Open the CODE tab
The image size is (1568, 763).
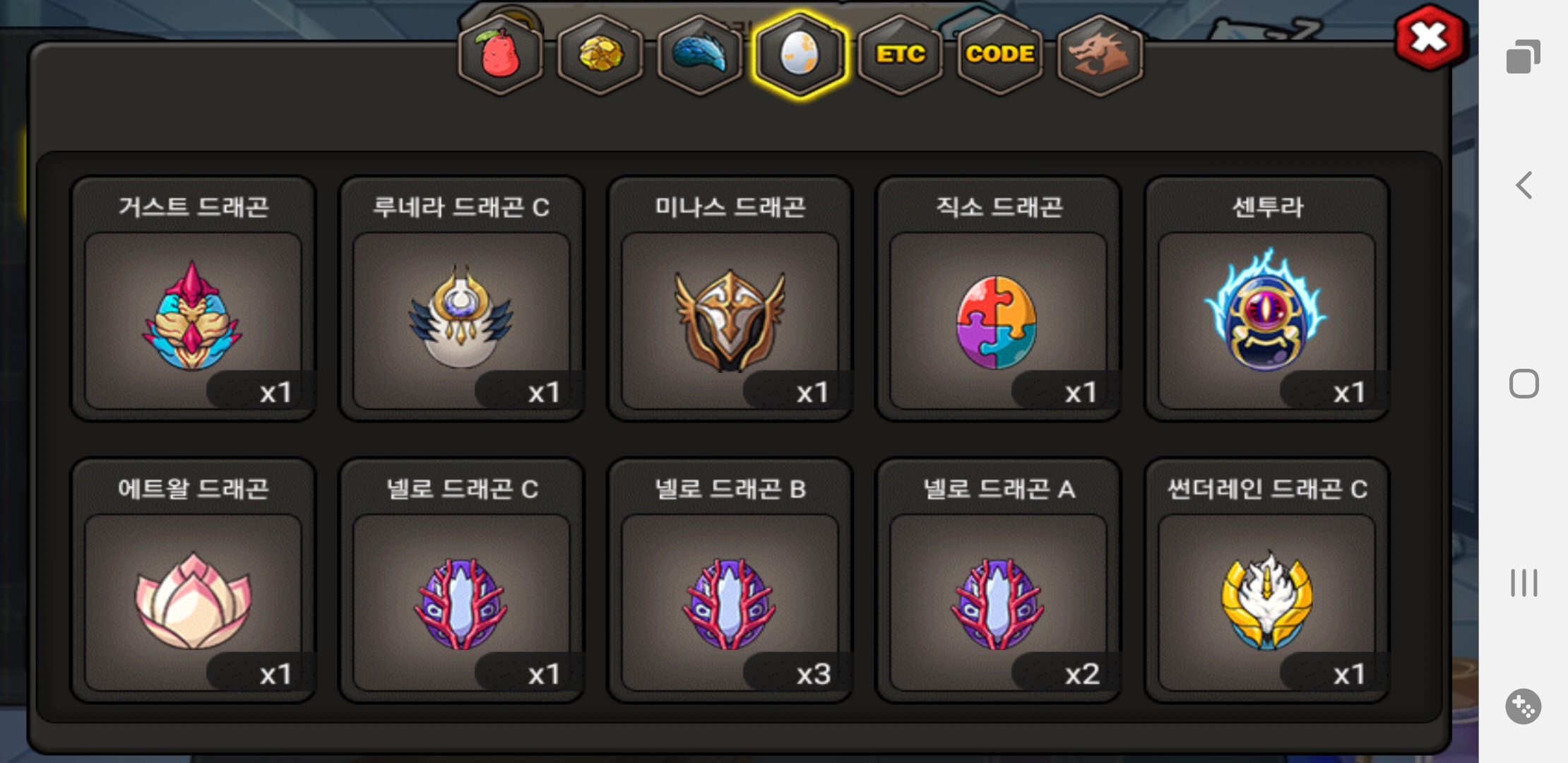pyautogui.click(x=1000, y=55)
